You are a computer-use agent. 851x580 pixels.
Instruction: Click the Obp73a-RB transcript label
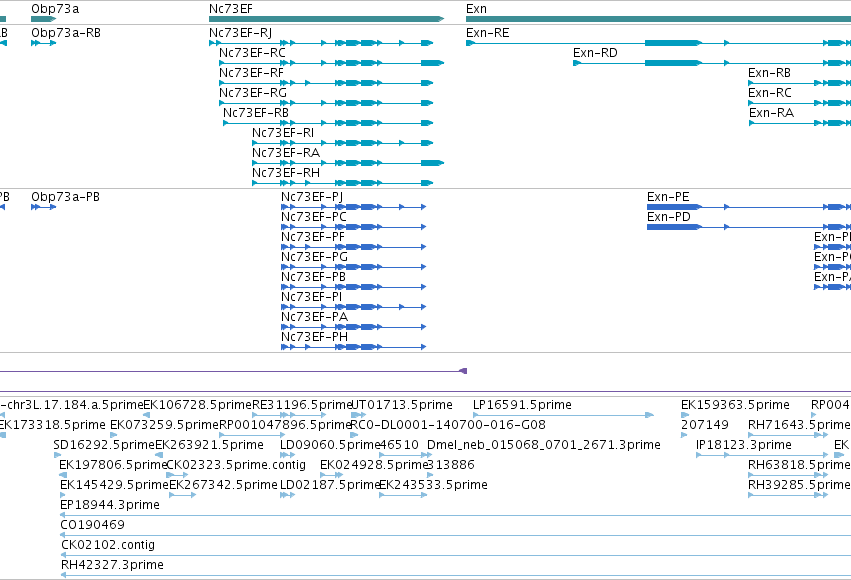click(x=66, y=33)
